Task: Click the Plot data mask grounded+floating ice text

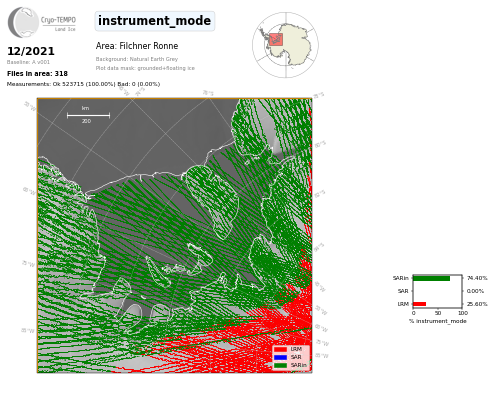Action: pos(145,68)
